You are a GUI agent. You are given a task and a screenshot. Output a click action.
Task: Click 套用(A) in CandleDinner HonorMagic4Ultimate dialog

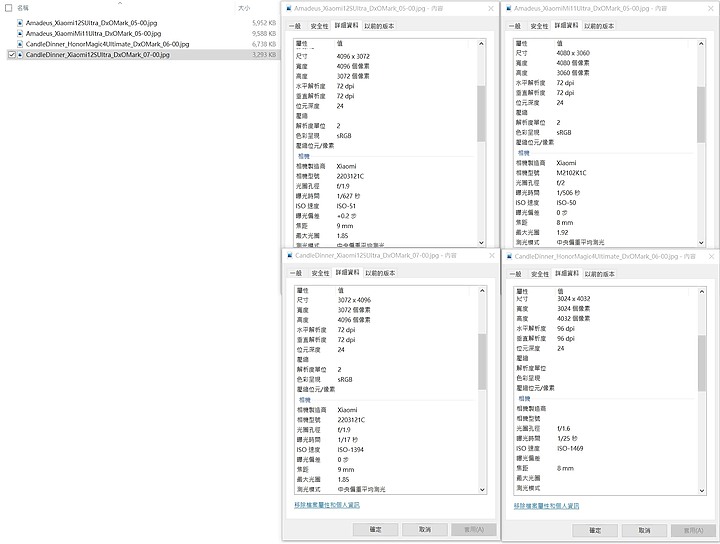point(693,530)
